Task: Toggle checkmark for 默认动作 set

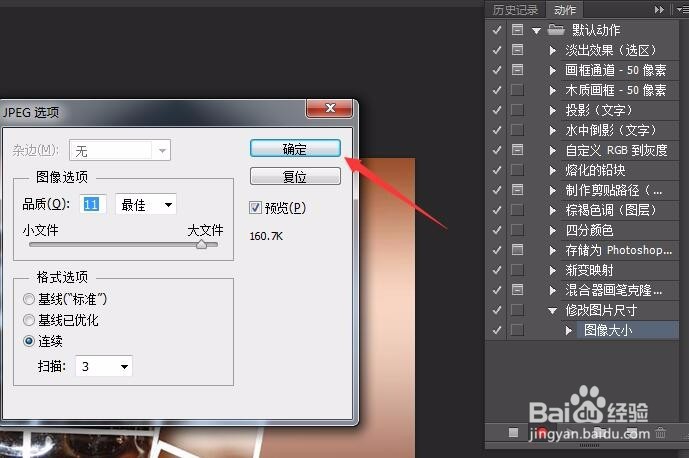Action: (x=497, y=30)
